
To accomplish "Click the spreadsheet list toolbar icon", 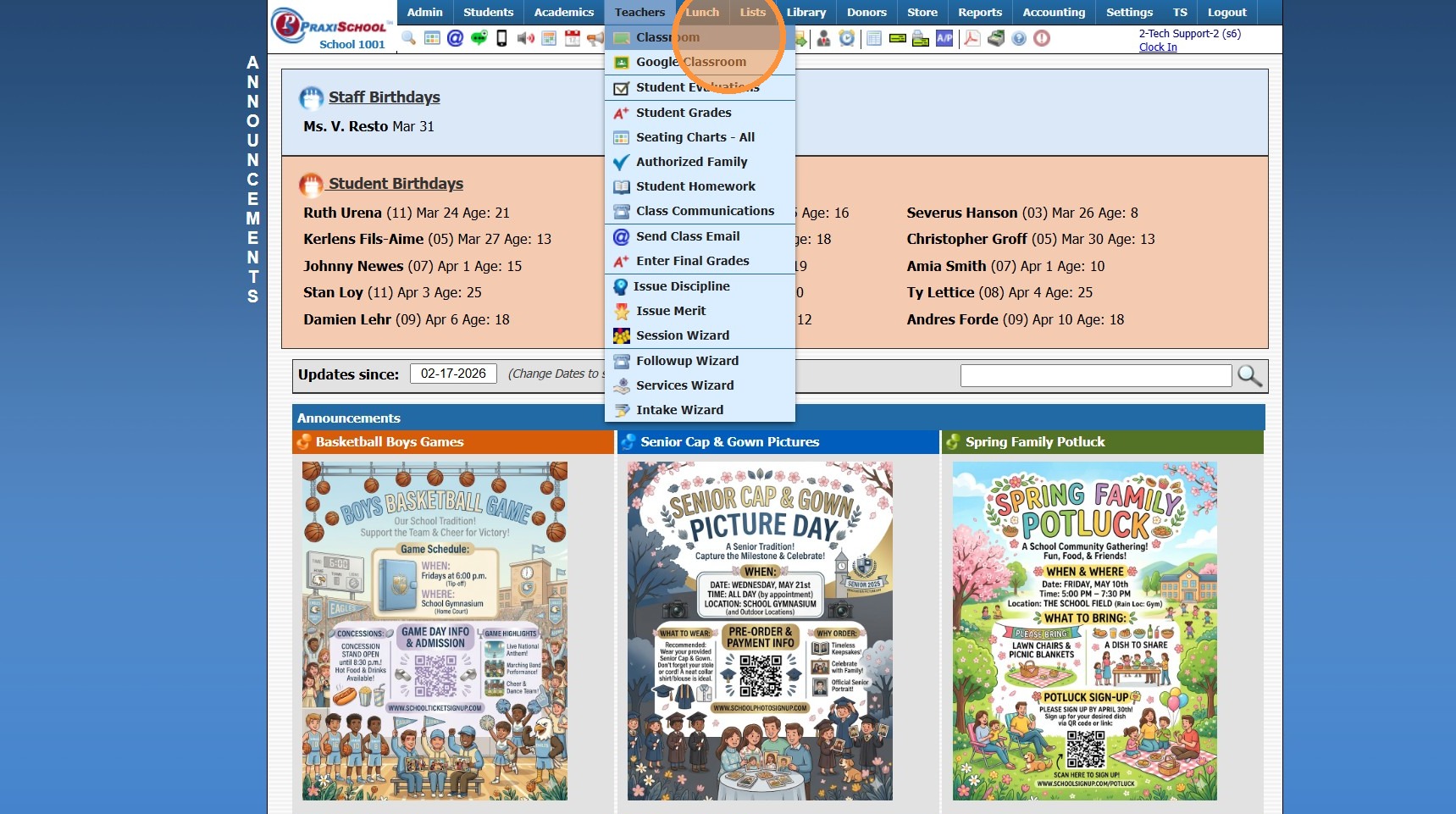I will 874,38.
